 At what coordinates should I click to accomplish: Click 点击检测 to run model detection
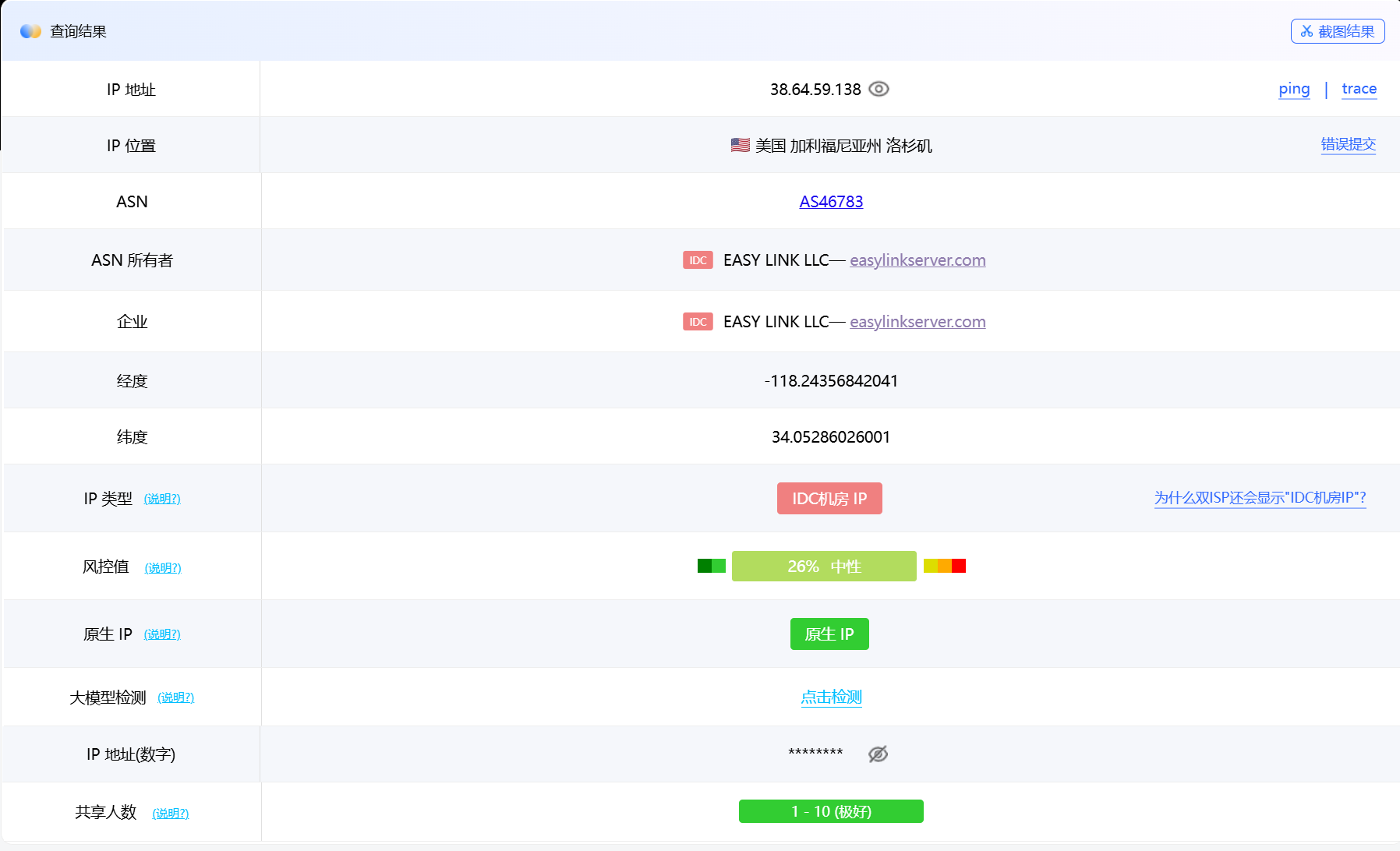point(831,697)
